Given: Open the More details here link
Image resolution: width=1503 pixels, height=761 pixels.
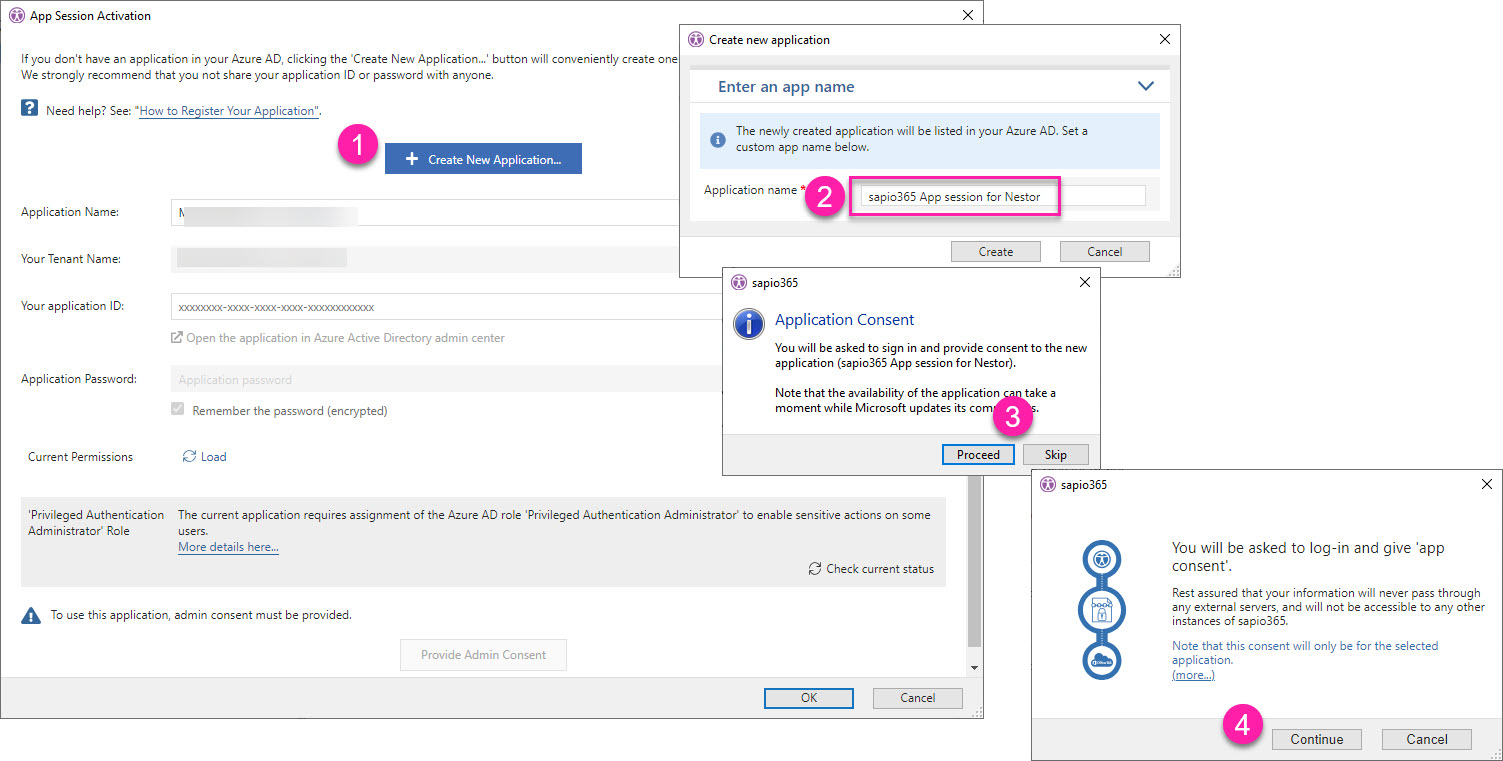Looking at the screenshot, I should 228,547.
